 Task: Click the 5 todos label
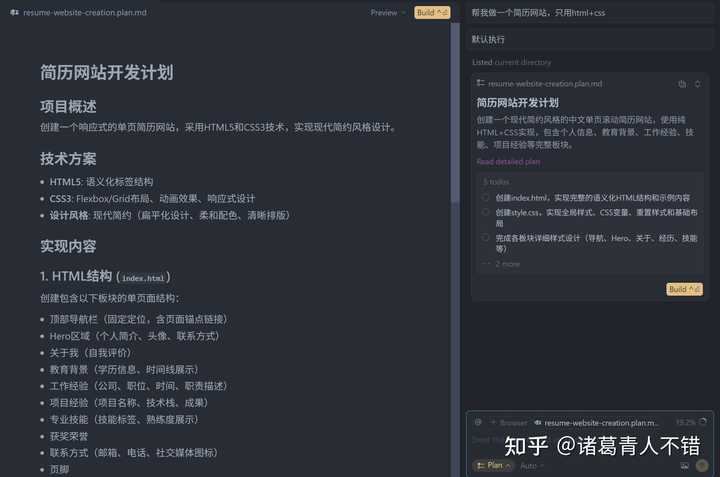click(x=496, y=182)
